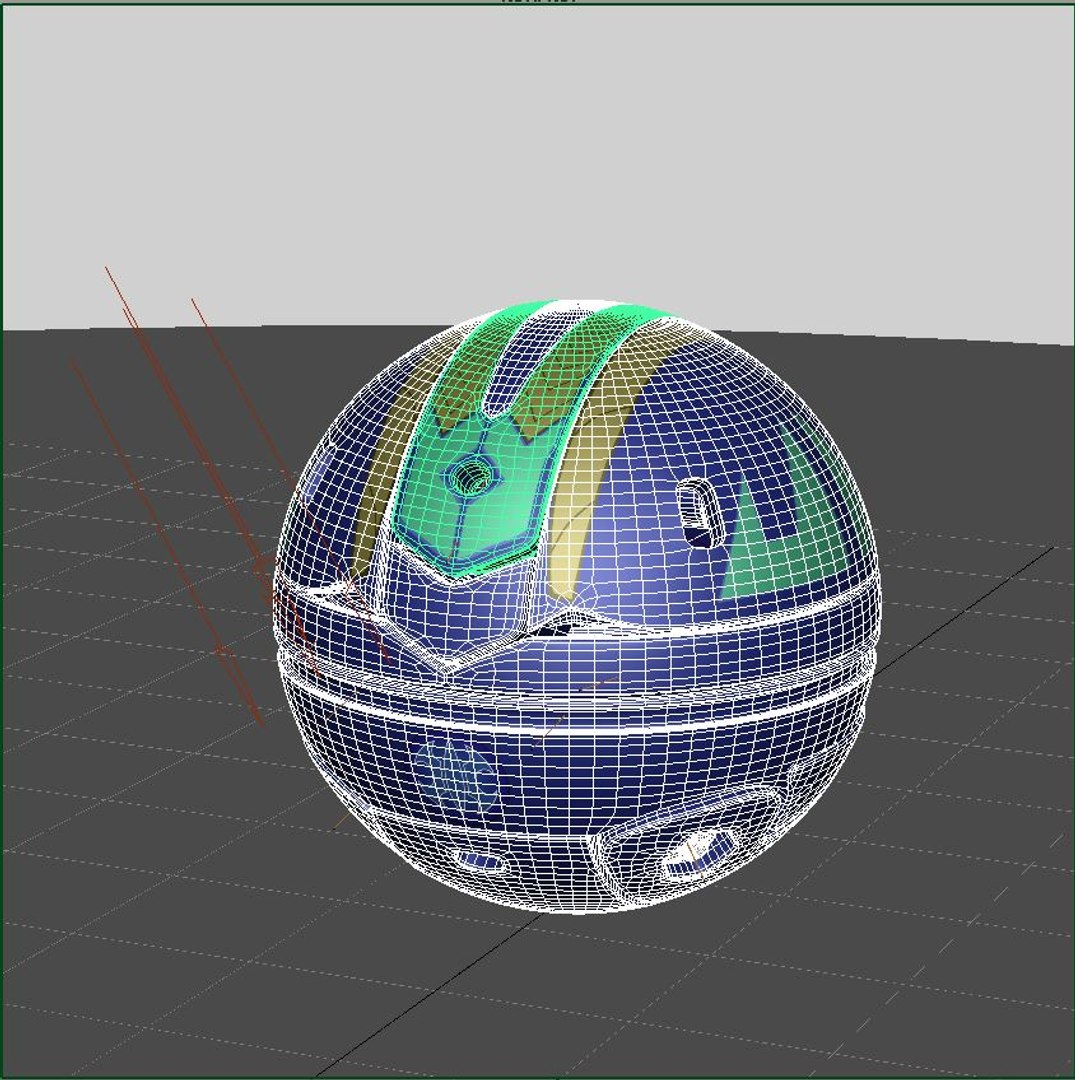Select the oblong slot on the sphere's upper right

pos(699,513)
